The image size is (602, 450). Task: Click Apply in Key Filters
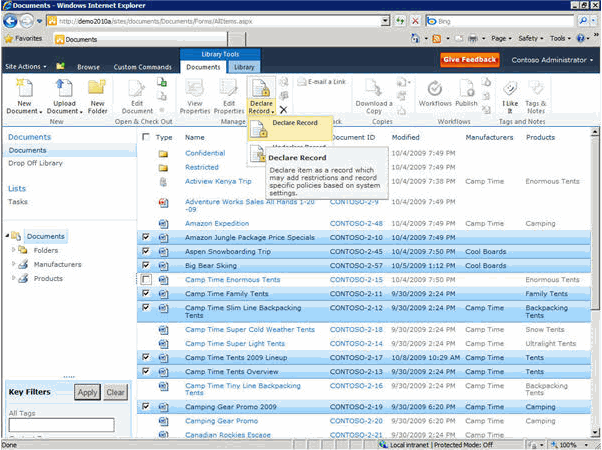click(88, 392)
